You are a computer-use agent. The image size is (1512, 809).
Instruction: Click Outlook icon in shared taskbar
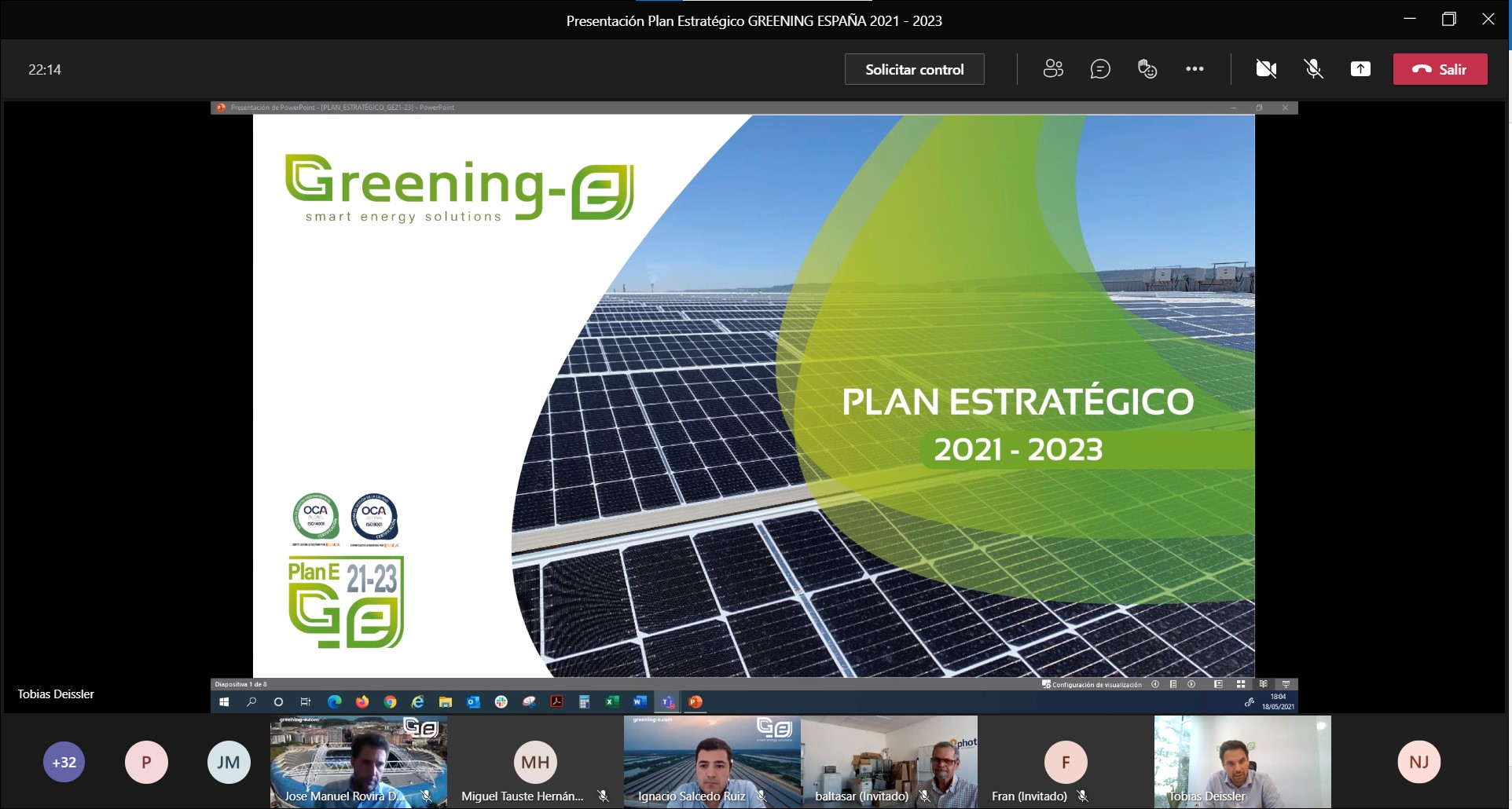[473, 702]
